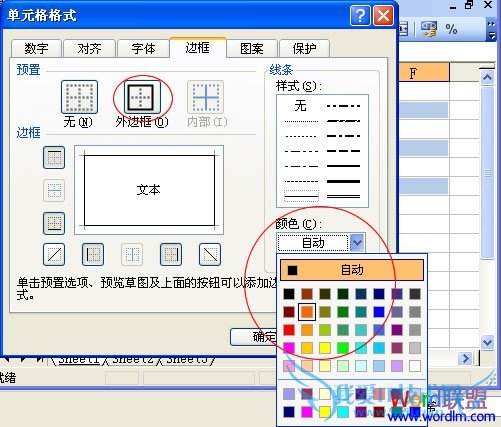The height and width of the screenshot is (427, 501).
Task: Pick the pure blue color swatch
Action: 379,312
